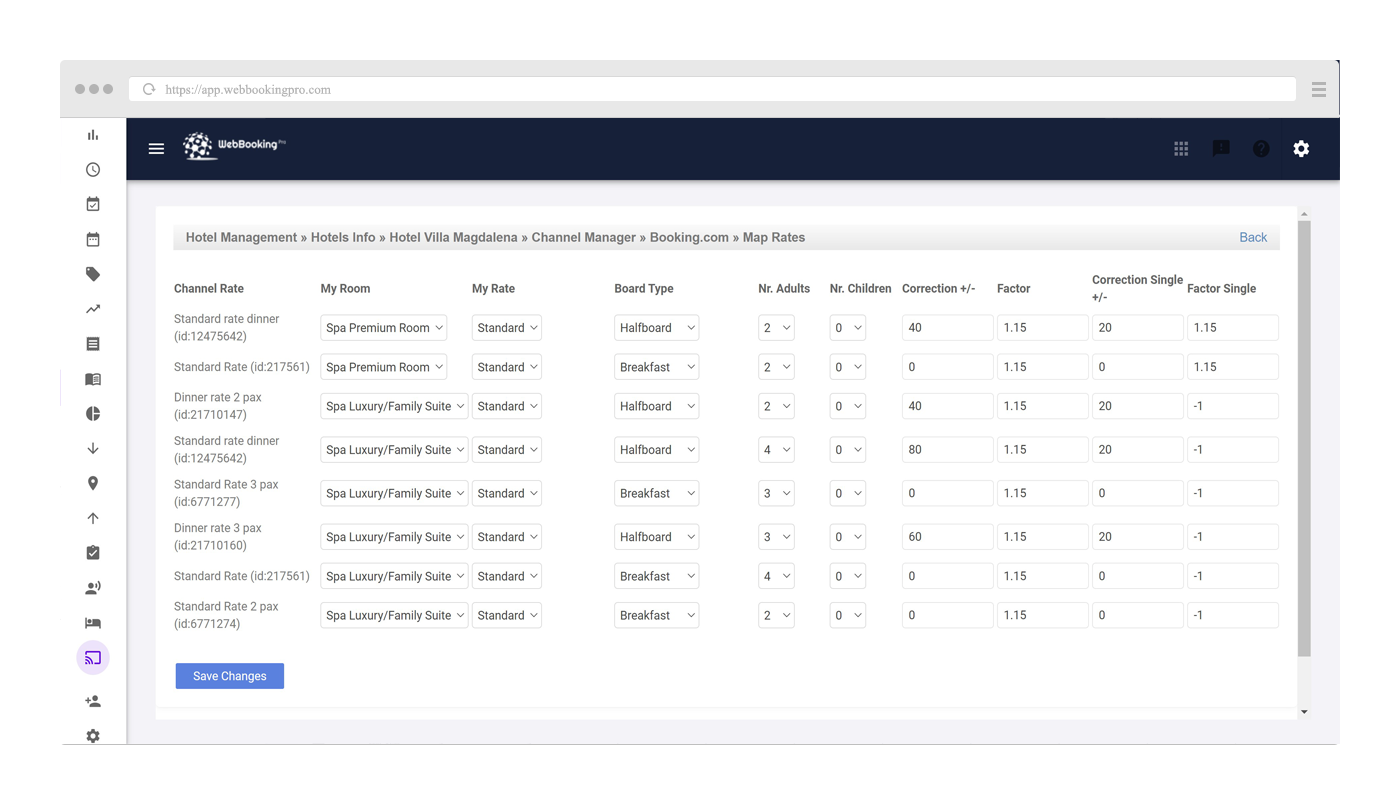
Task: Click the Save Changes button
Action: [x=229, y=676]
